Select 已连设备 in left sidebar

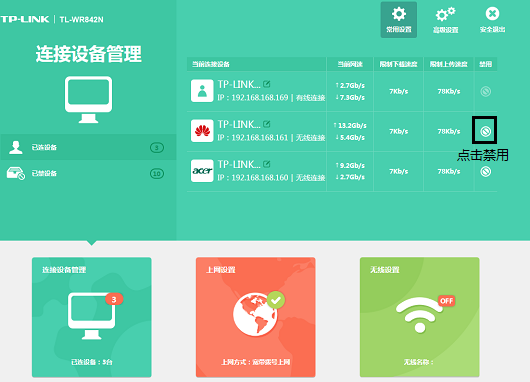click(88, 147)
